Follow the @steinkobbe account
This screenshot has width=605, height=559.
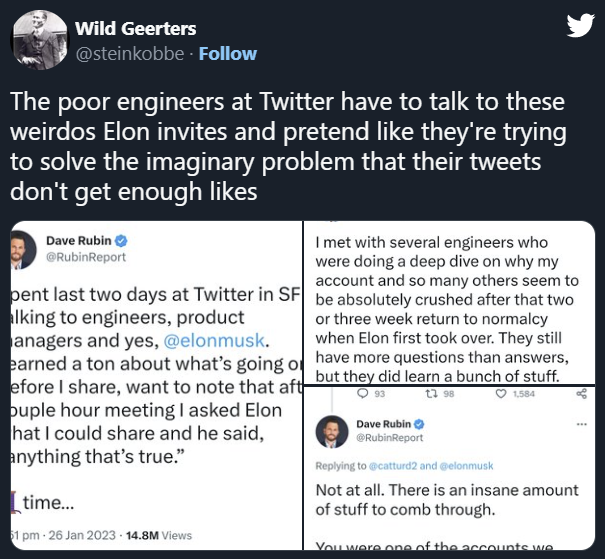(227, 54)
